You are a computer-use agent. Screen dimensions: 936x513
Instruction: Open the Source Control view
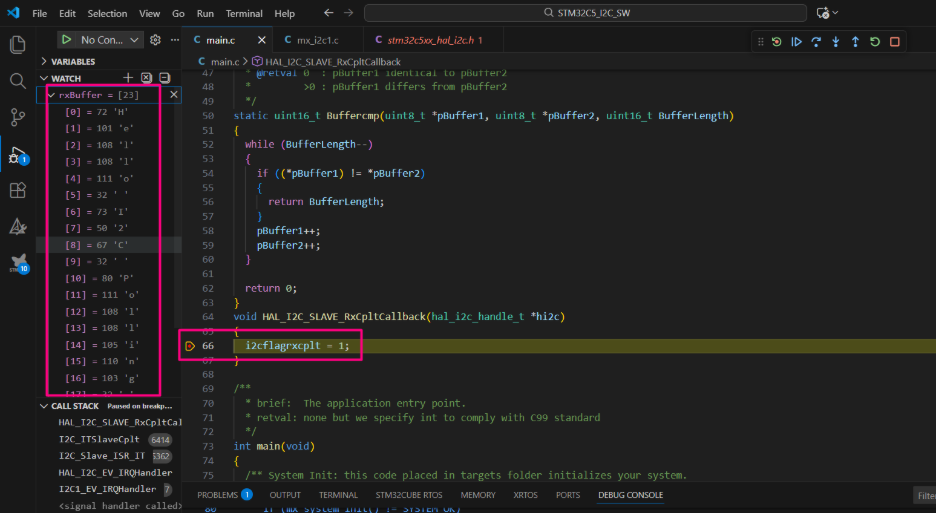17,118
